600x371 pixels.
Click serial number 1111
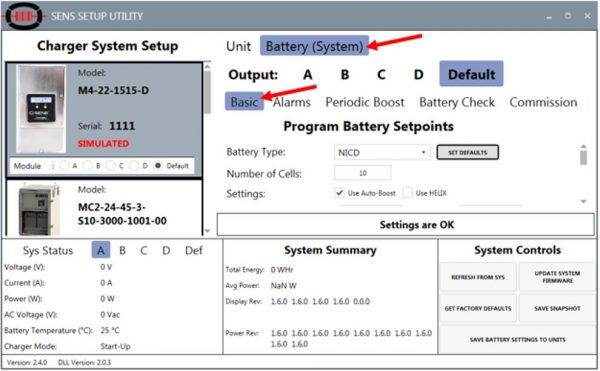pyautogui.click(x=122, y=126)
